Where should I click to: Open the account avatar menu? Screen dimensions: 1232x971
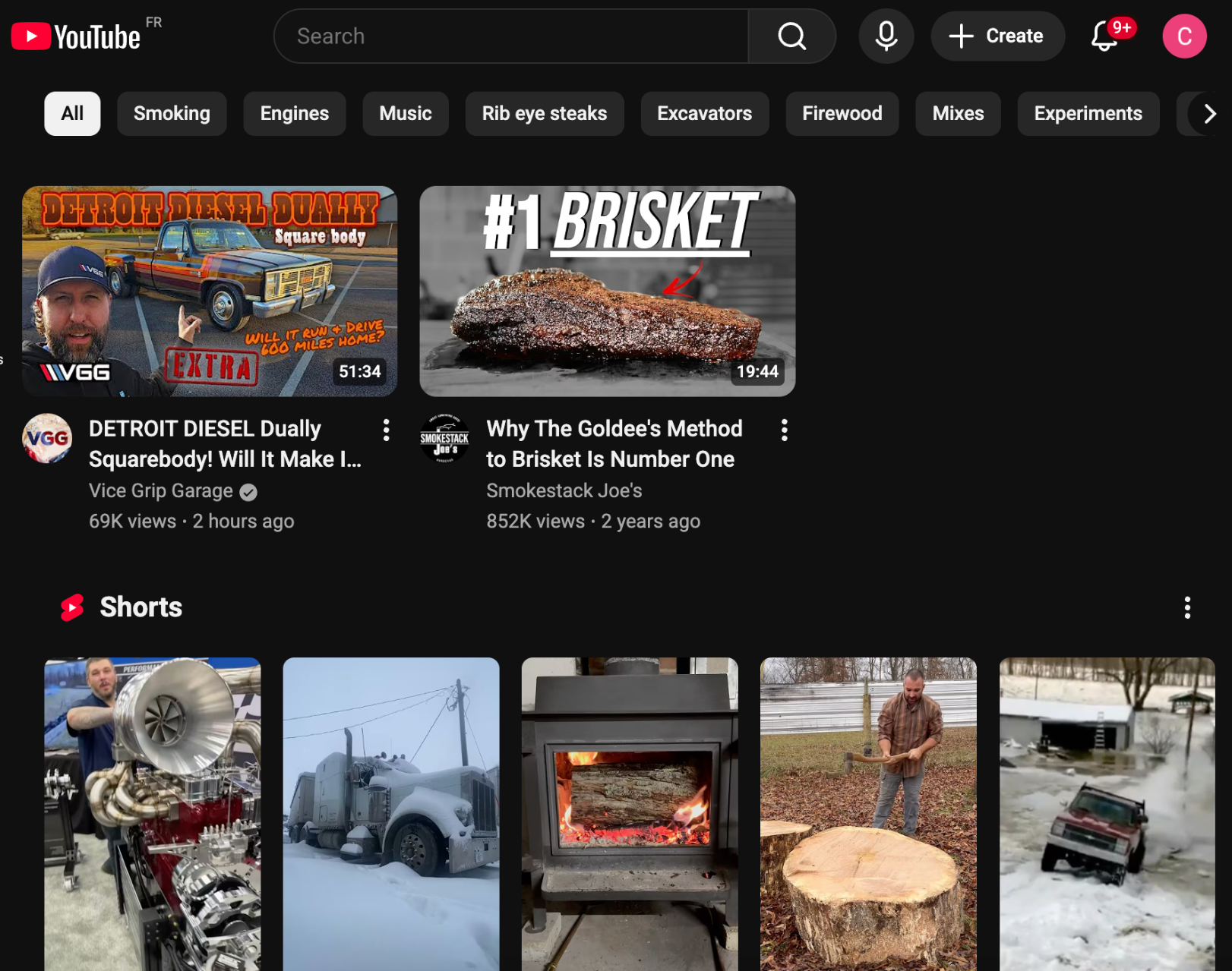[1183, 36]
